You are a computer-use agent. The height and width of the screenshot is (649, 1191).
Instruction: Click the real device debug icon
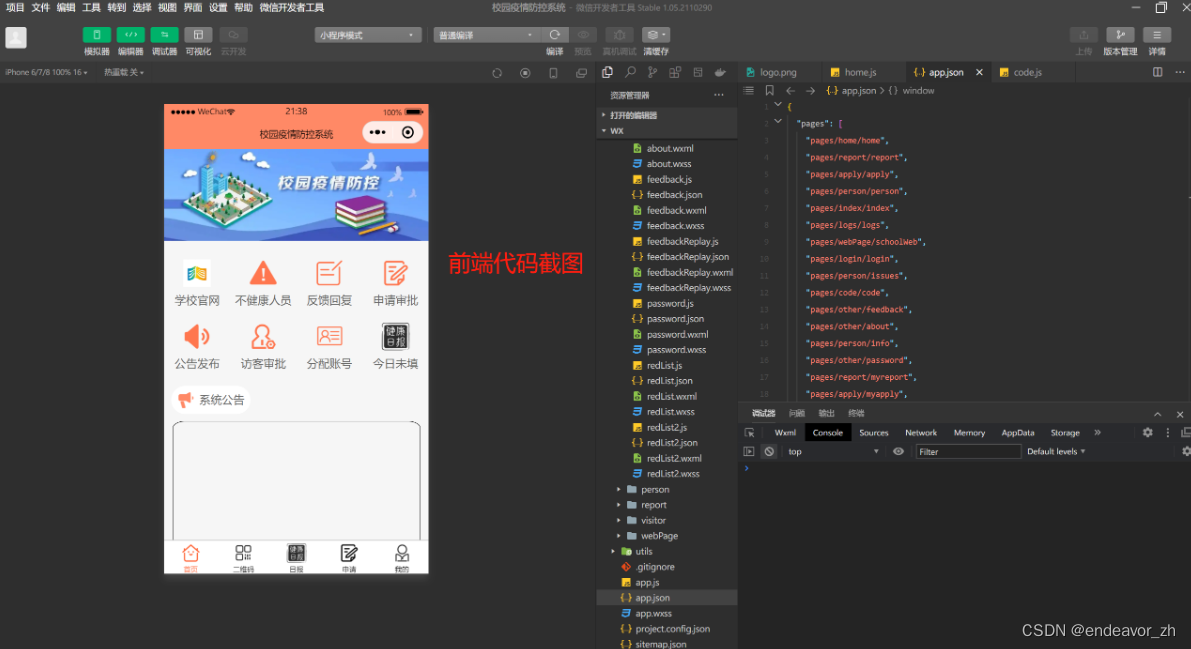coord(620,35)
